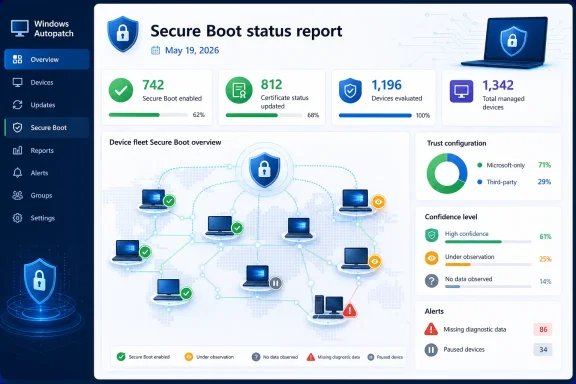The image size is (576, 384).
Task: Click the certificate icon on the 812 card
Action: (239, 90)
